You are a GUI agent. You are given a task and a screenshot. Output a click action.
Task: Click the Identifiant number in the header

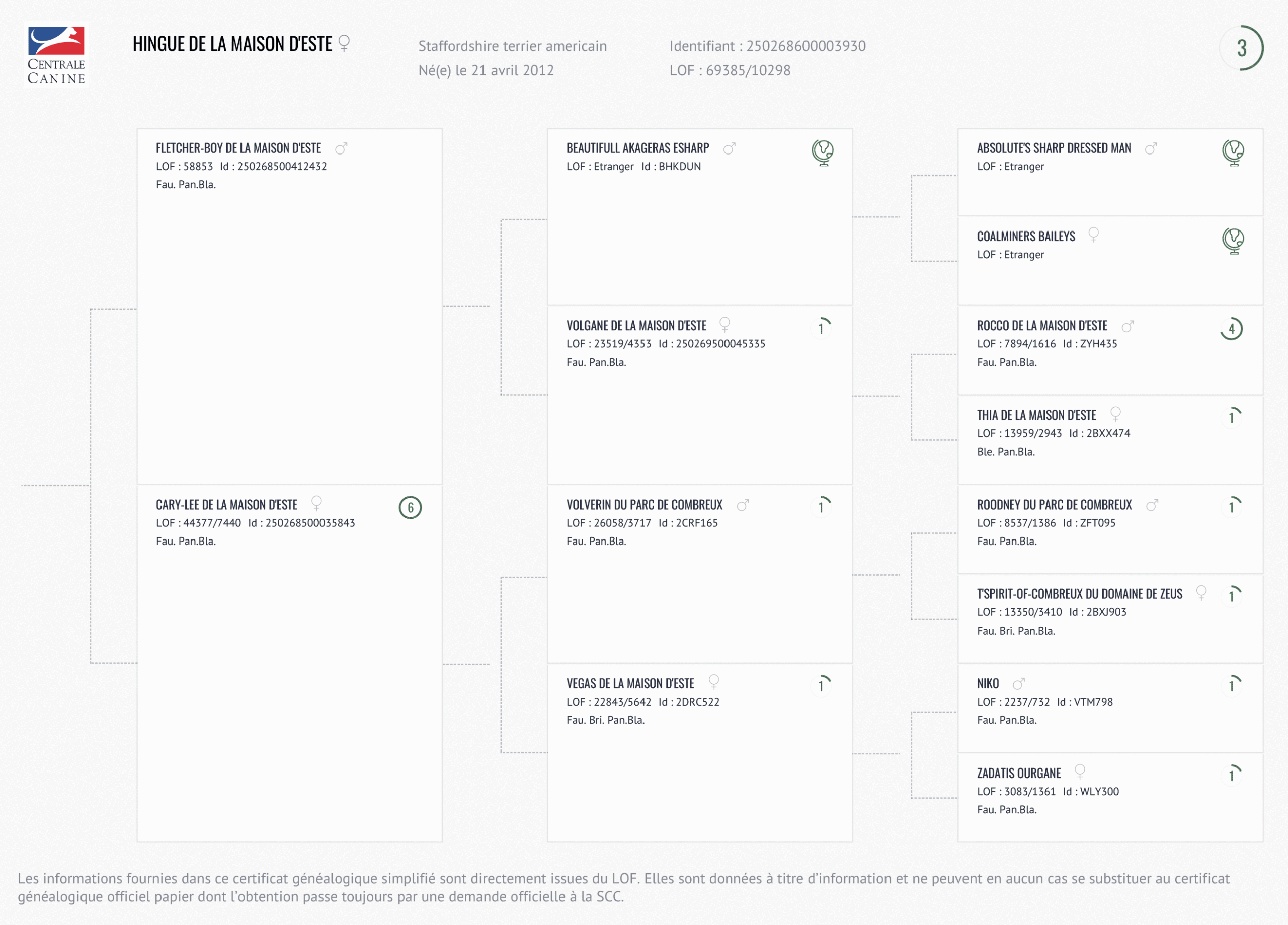click(x=806, y=46)
